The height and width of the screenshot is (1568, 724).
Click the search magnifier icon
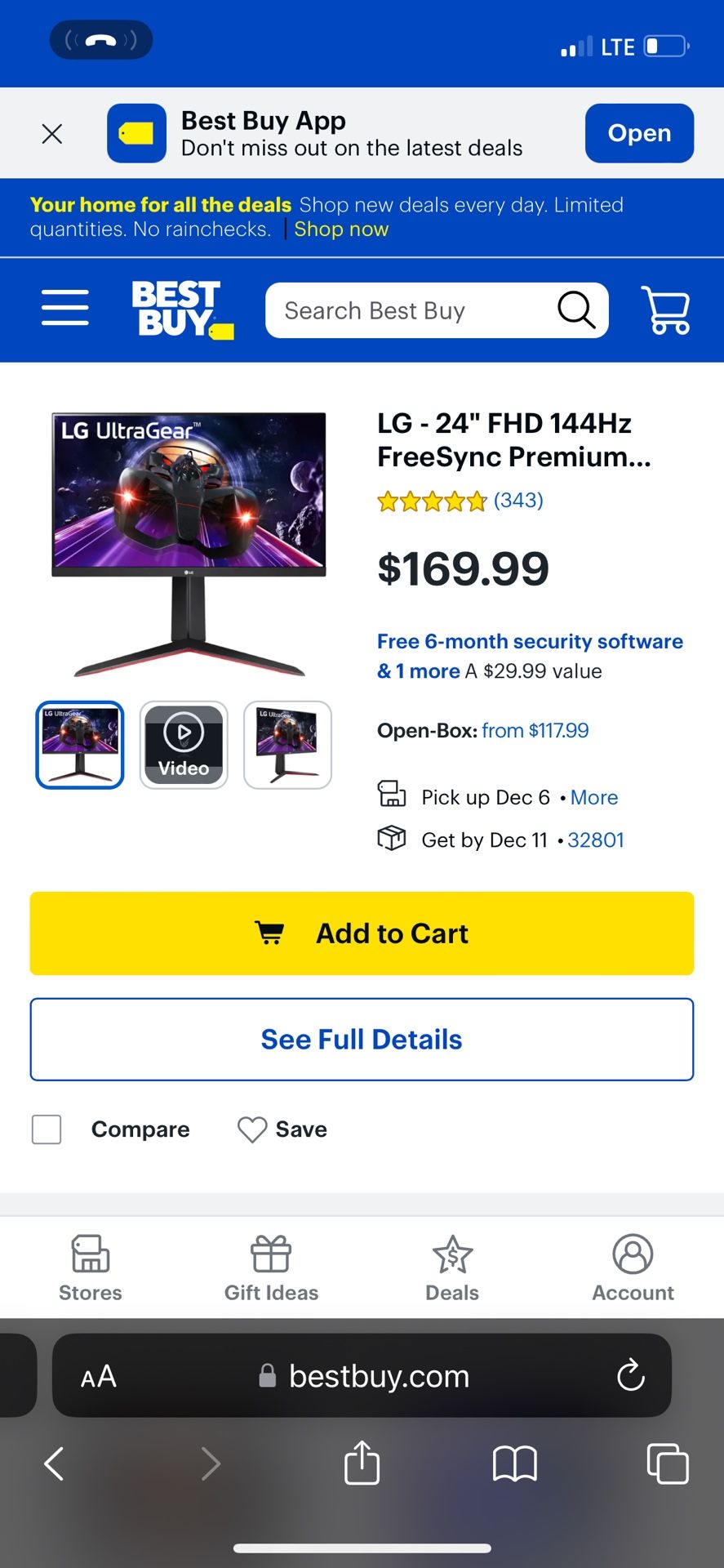point(576,310)
